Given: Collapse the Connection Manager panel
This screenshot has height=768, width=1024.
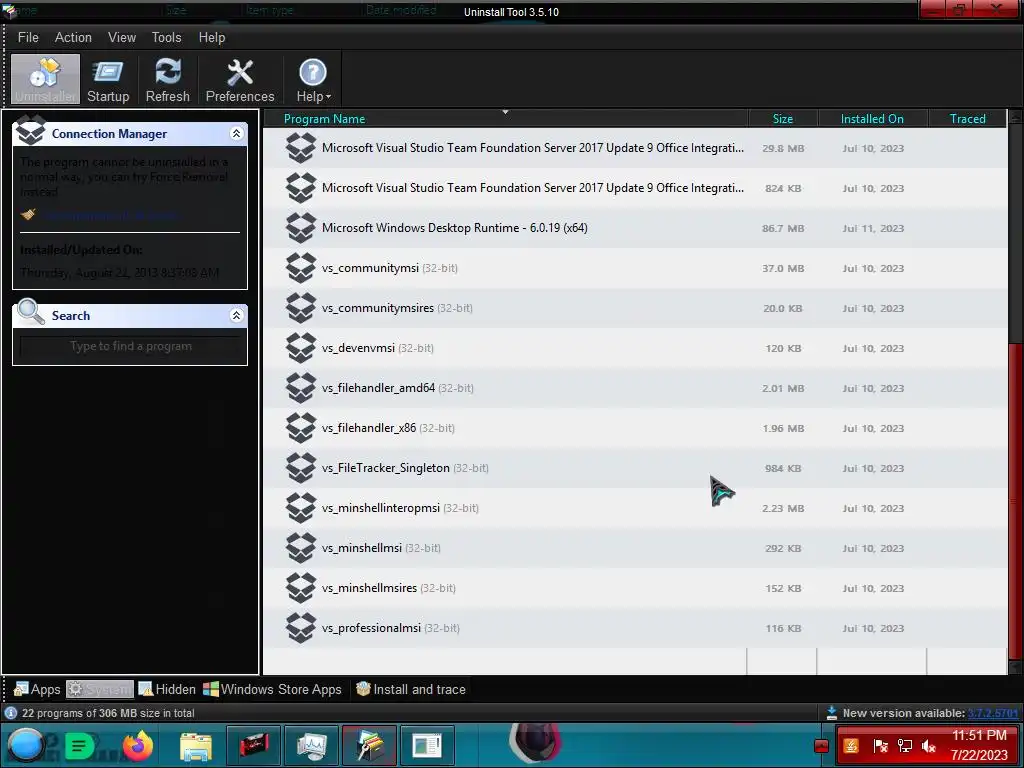Looking at the screenshot, I should [236, 133].
